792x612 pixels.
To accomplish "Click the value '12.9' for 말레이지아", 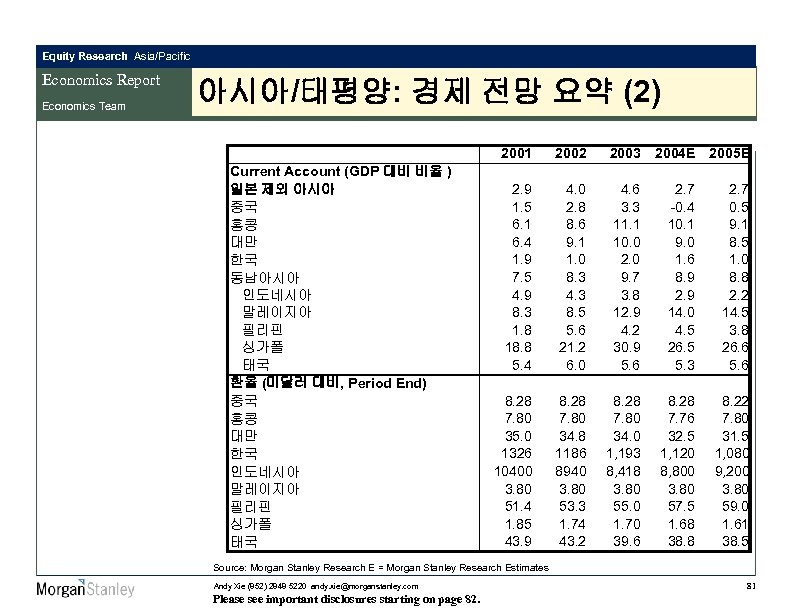I will point(626,312).
